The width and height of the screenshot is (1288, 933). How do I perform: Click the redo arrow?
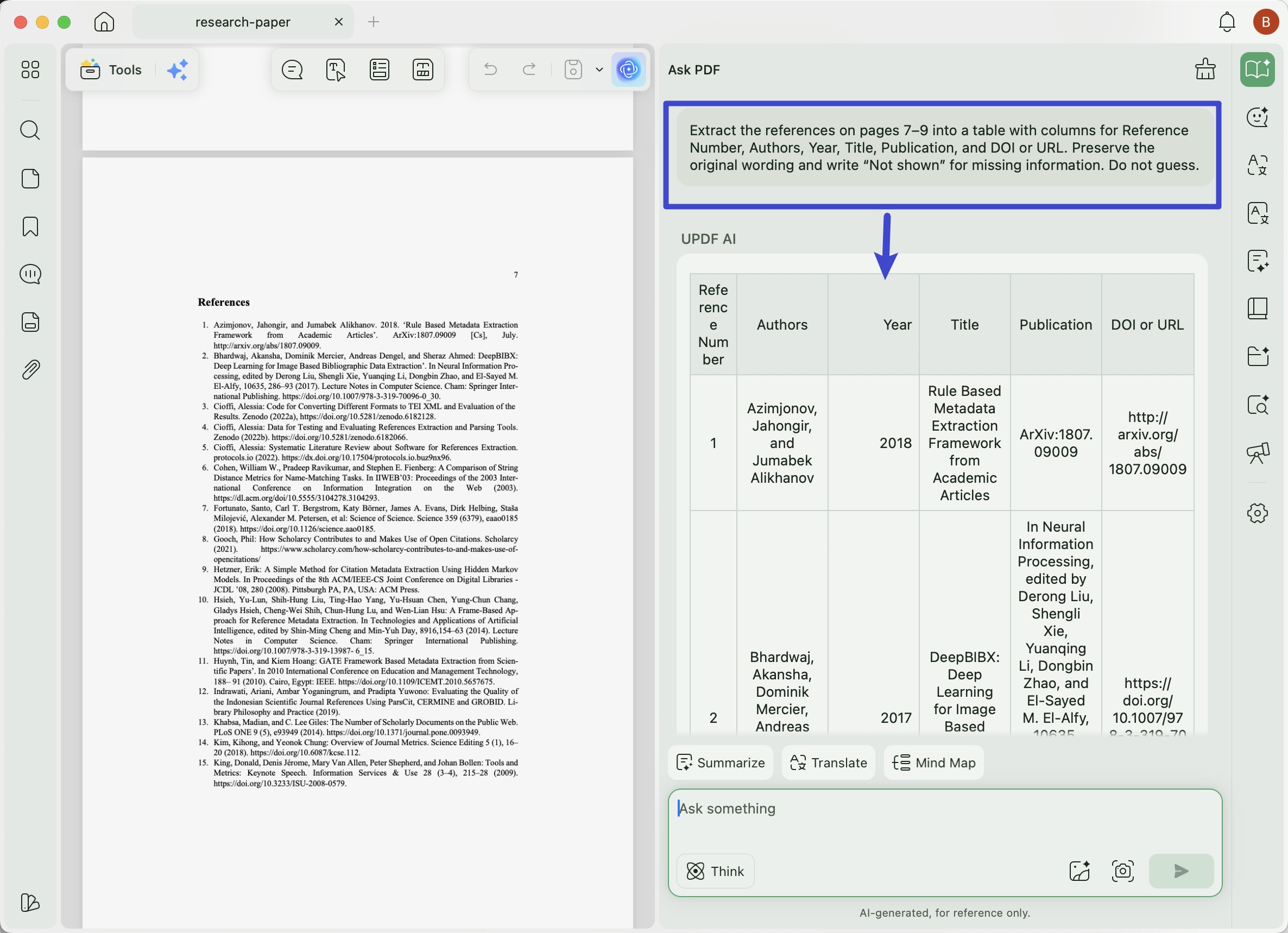point(529,70)
